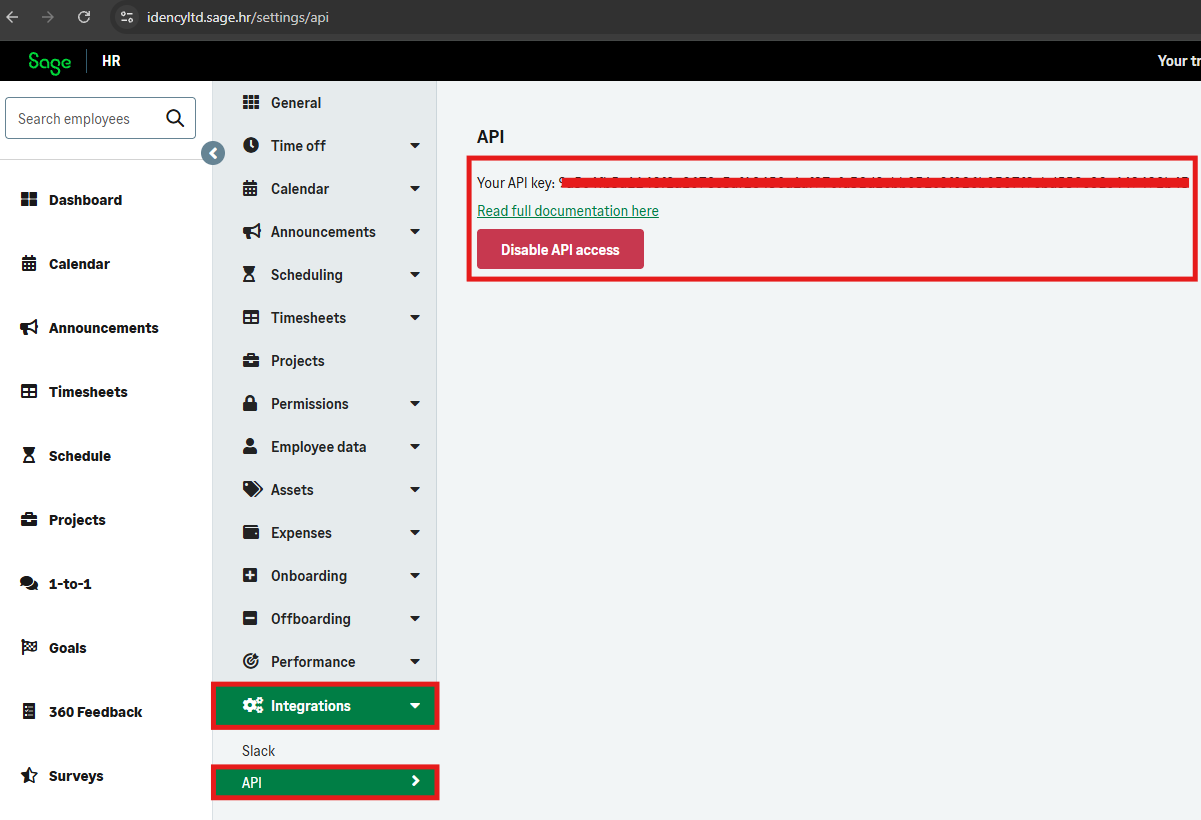The height and width of the screenshot is (820, 1201).
Task: Click the browser address bar URL
Action: [x=237, y=17]
